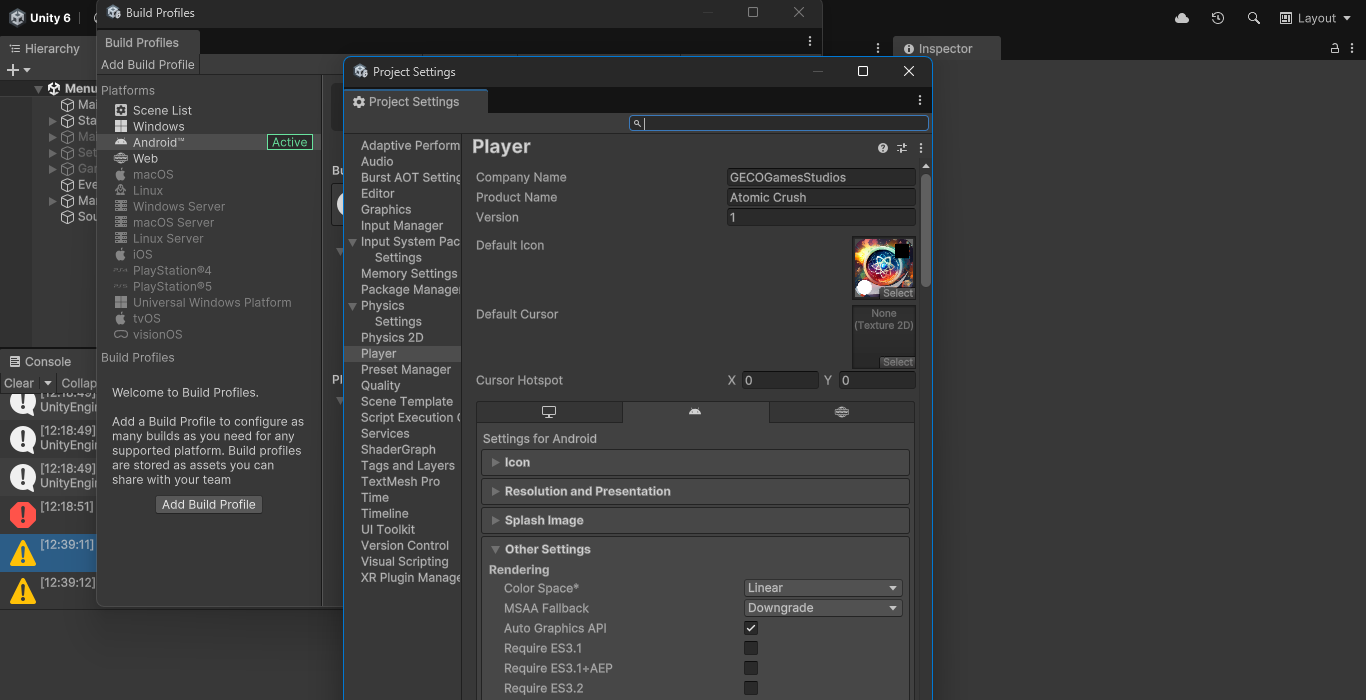
Task: Open the Color Space dropdown
Action: coord(824,588)
